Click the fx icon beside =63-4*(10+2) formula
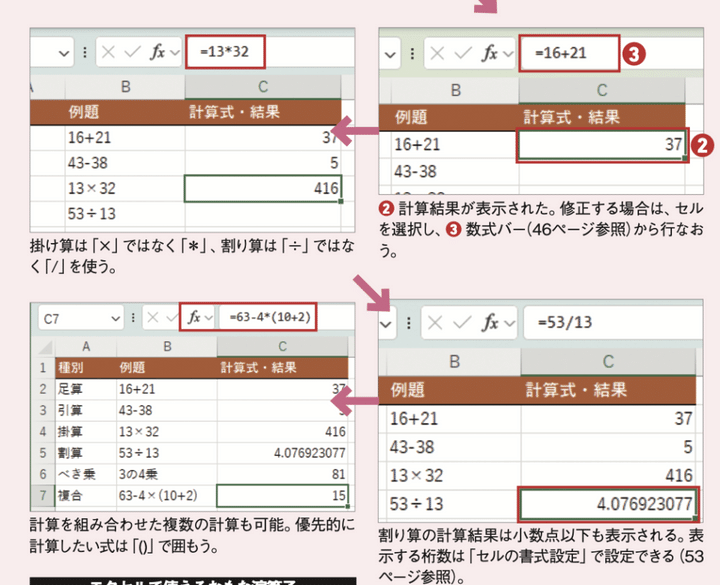 pos(190,317)
